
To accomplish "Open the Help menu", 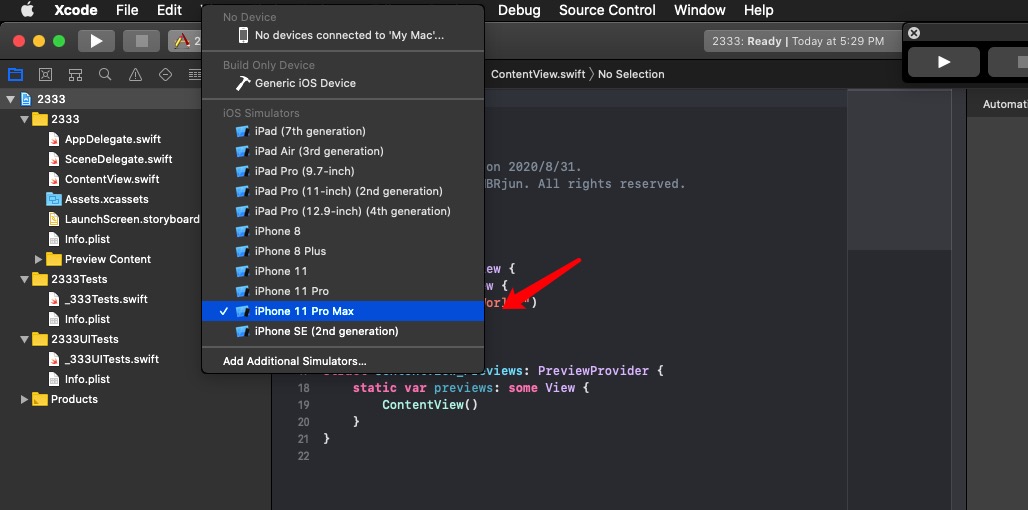I will click(x=759, y=10).
